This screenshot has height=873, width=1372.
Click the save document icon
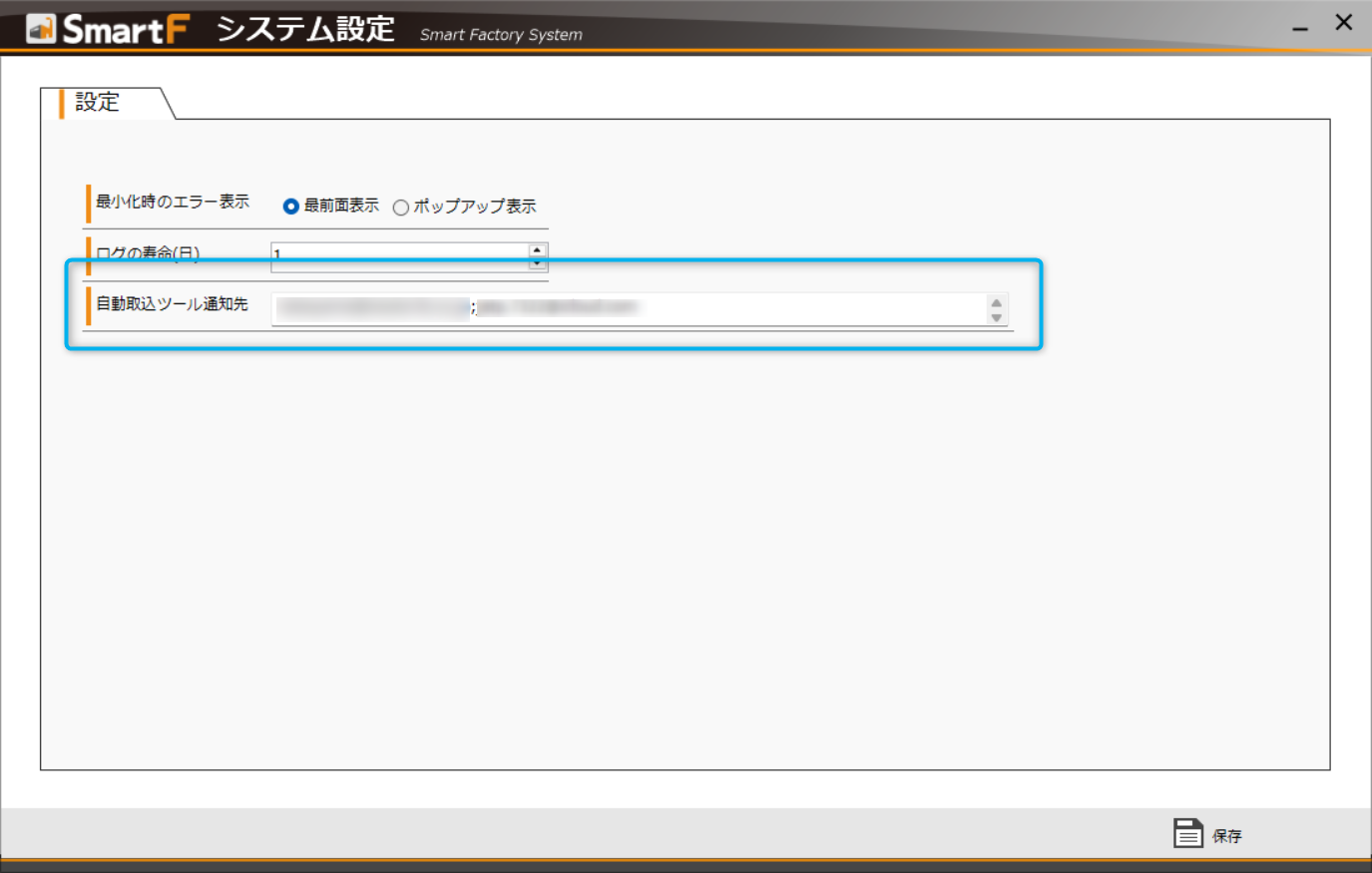pos(1187,833)
